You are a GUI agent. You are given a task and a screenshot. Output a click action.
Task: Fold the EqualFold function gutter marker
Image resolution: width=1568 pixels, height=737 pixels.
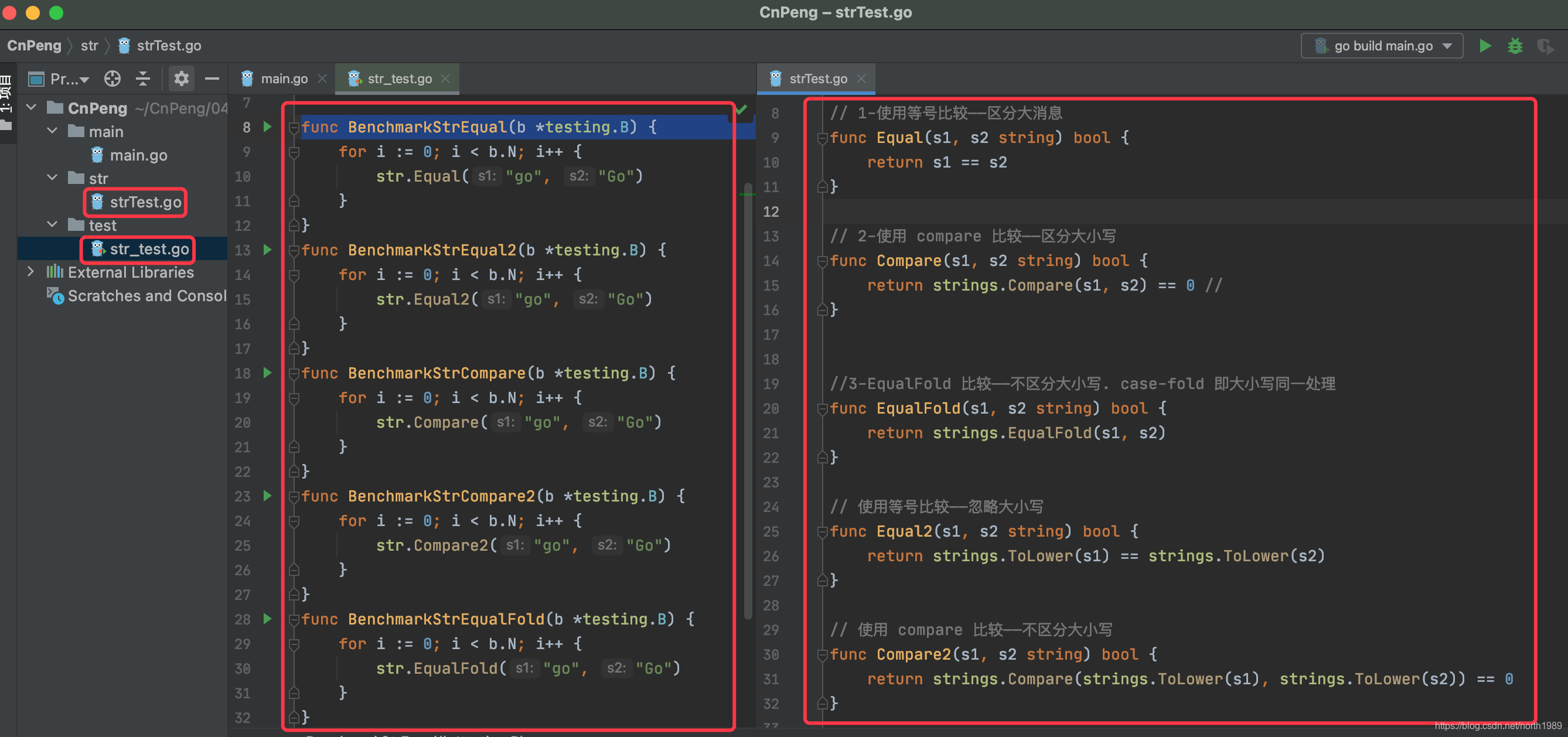(822, 409)
